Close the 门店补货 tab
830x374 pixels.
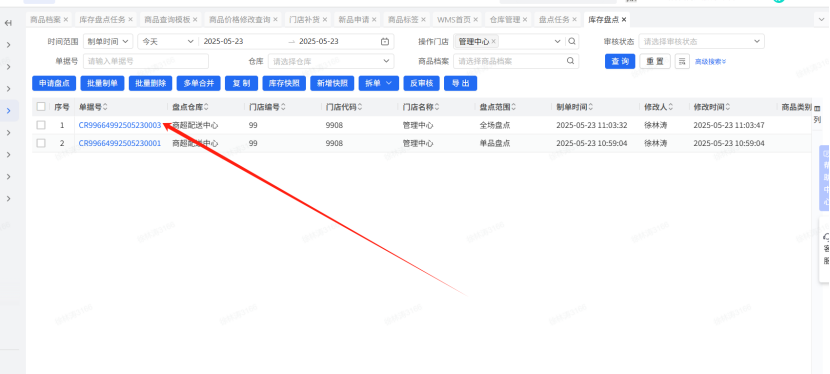324,20
